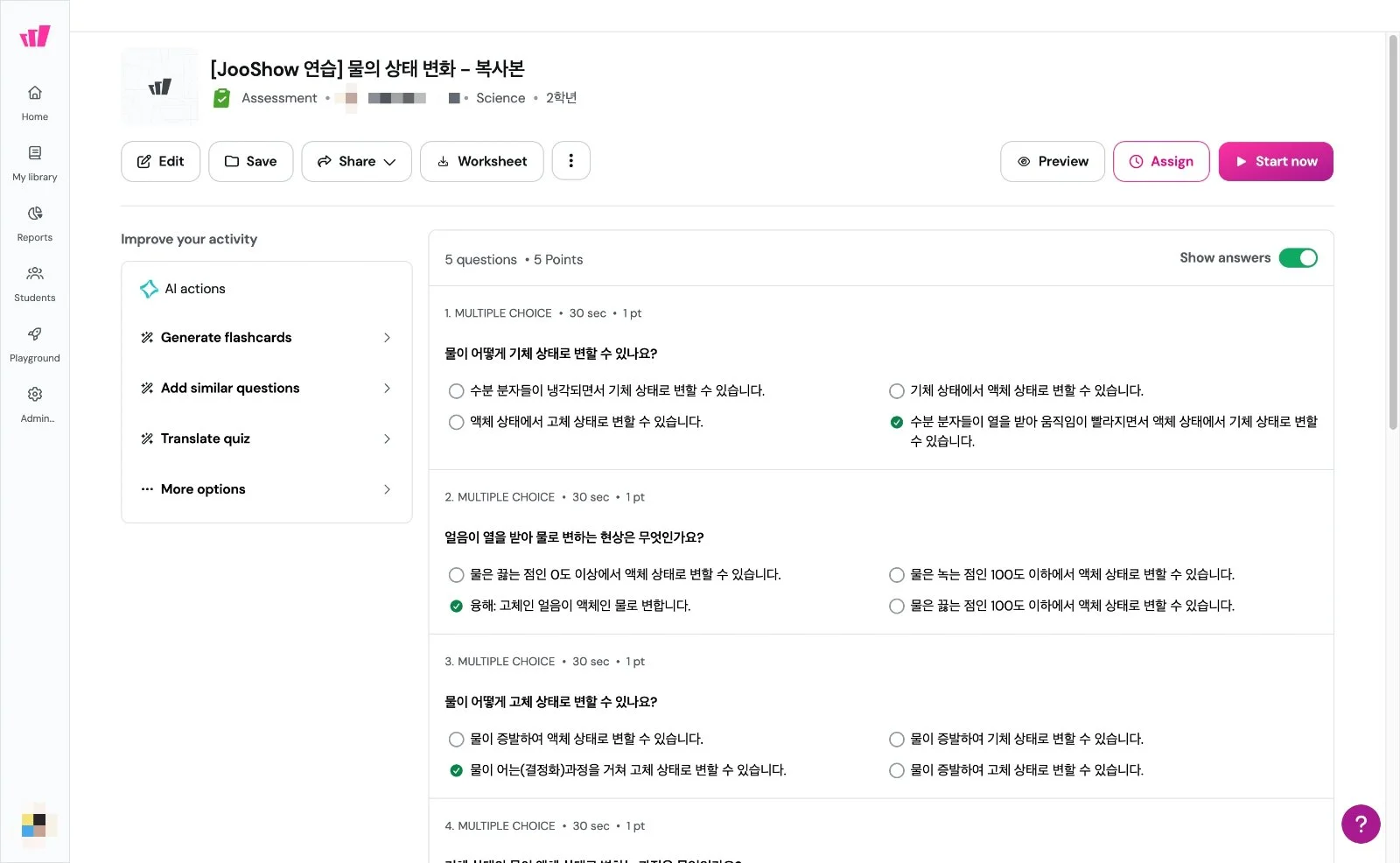Viewport: 1400px width, 863px height.
Task: Expand Translate quiz option
Action: coord(267,439)
